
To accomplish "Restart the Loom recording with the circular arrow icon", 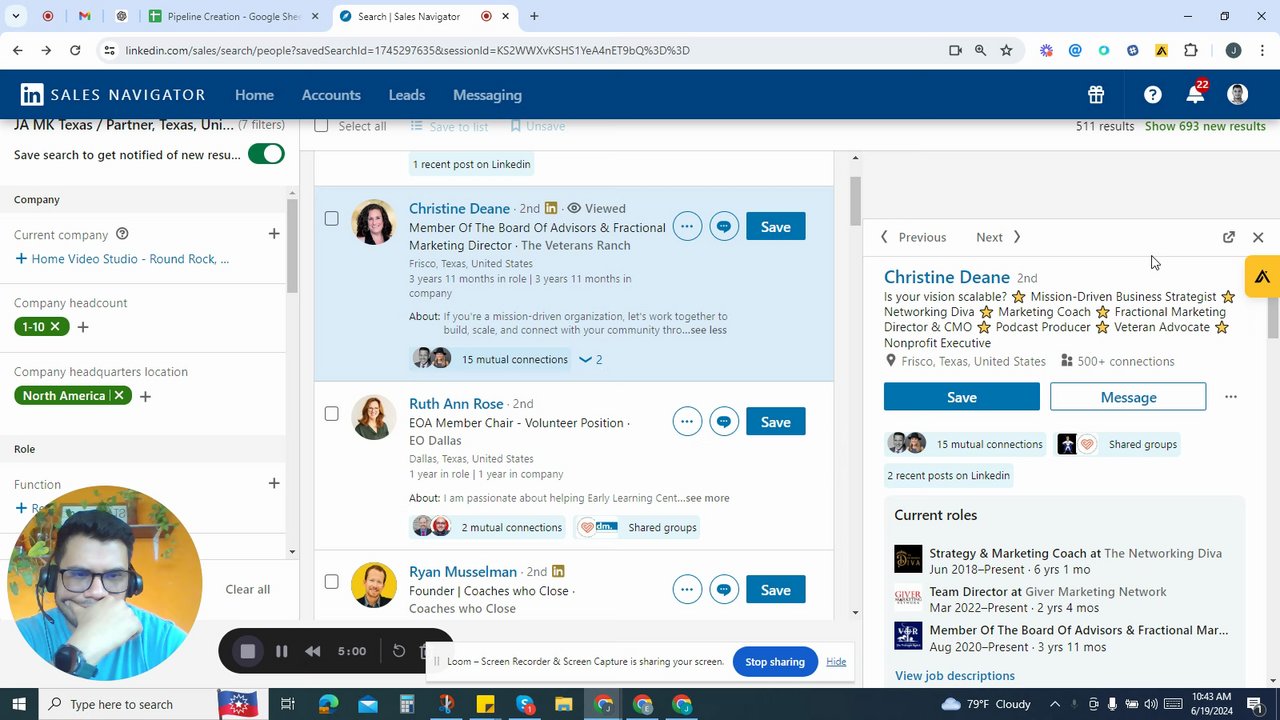I will tap(399, 651).
